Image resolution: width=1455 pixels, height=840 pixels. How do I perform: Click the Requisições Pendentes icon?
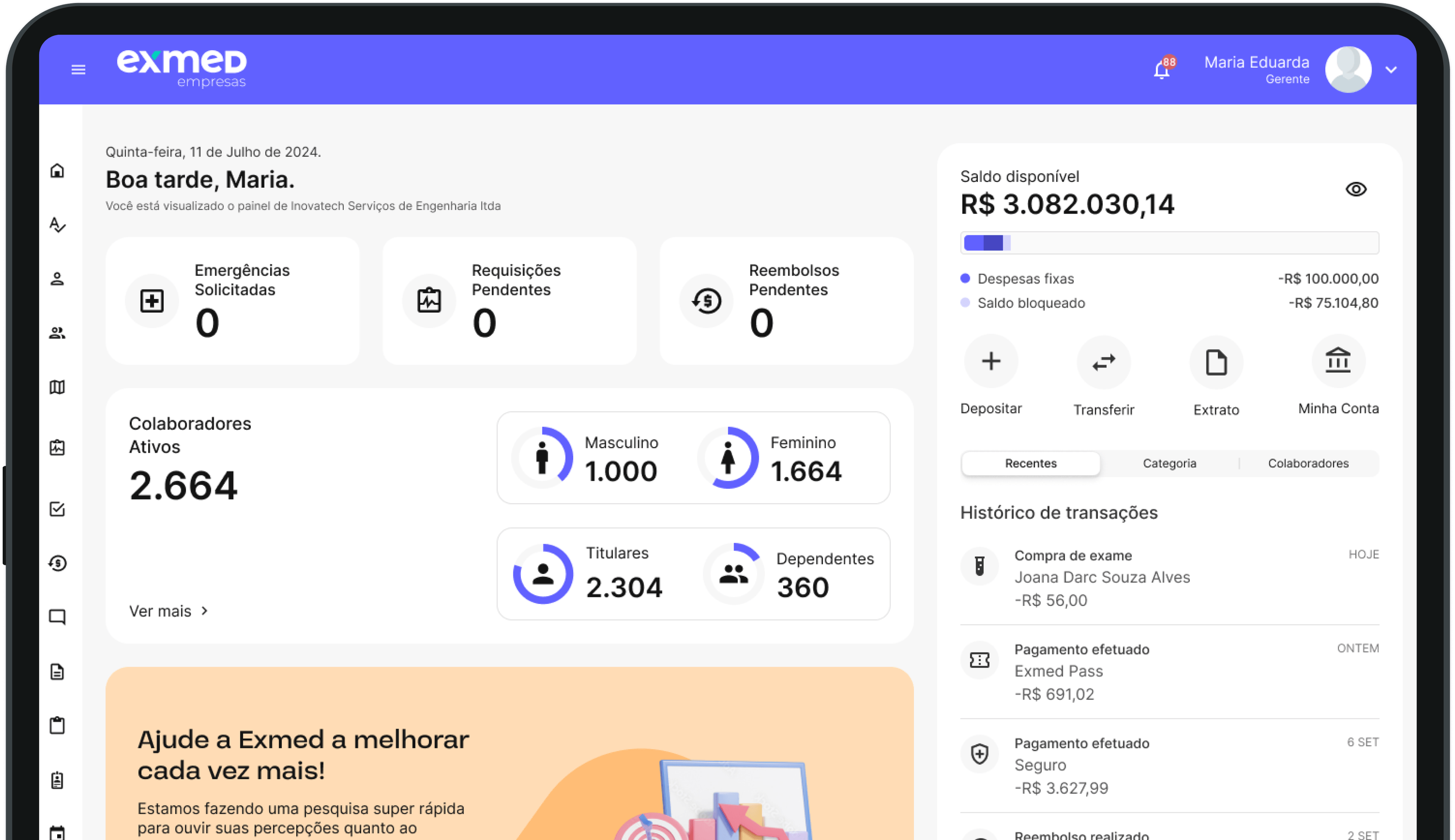[429, 300]
